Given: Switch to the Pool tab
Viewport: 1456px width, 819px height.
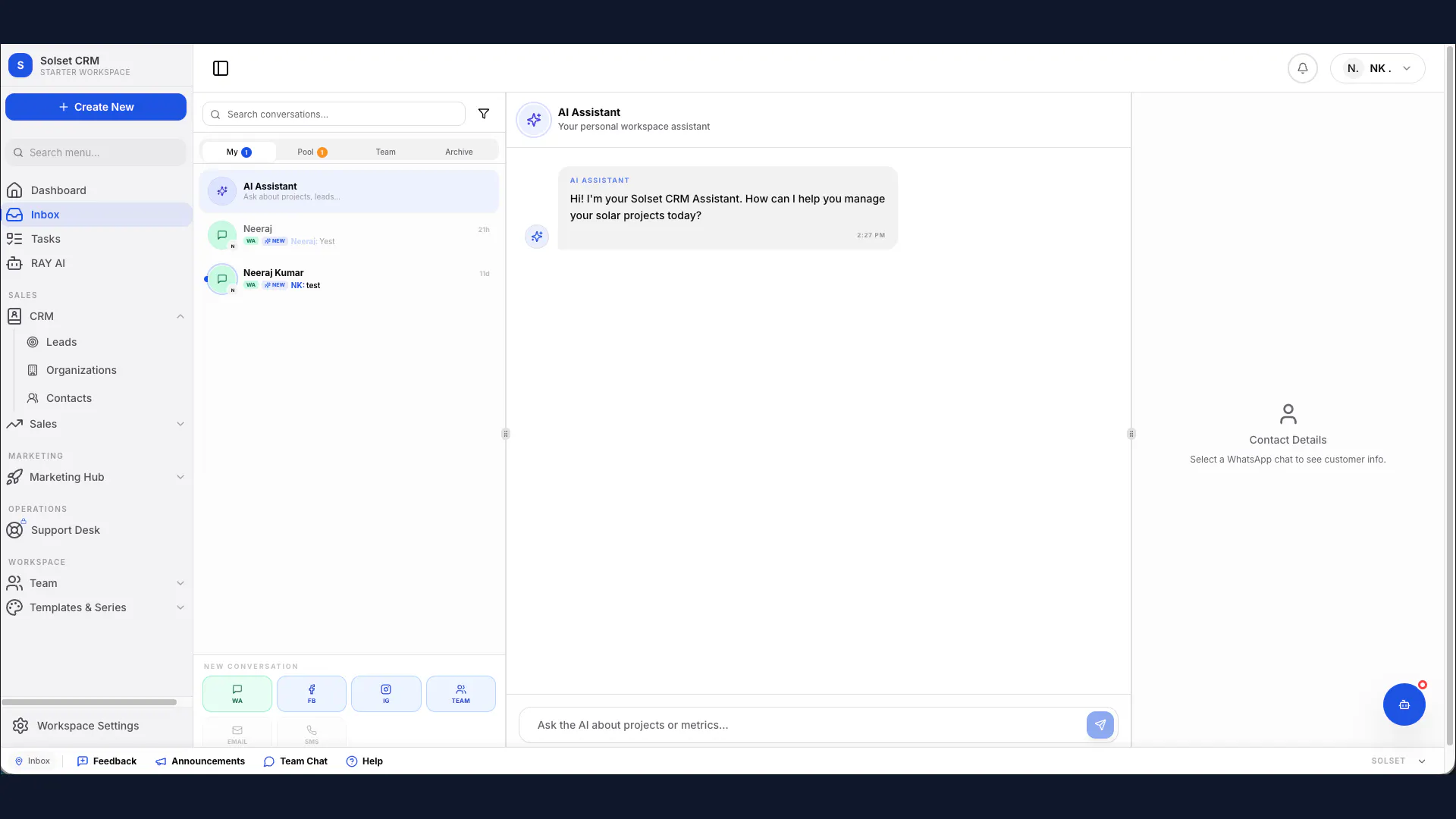Looking at the screenshot, I should 312,152.
